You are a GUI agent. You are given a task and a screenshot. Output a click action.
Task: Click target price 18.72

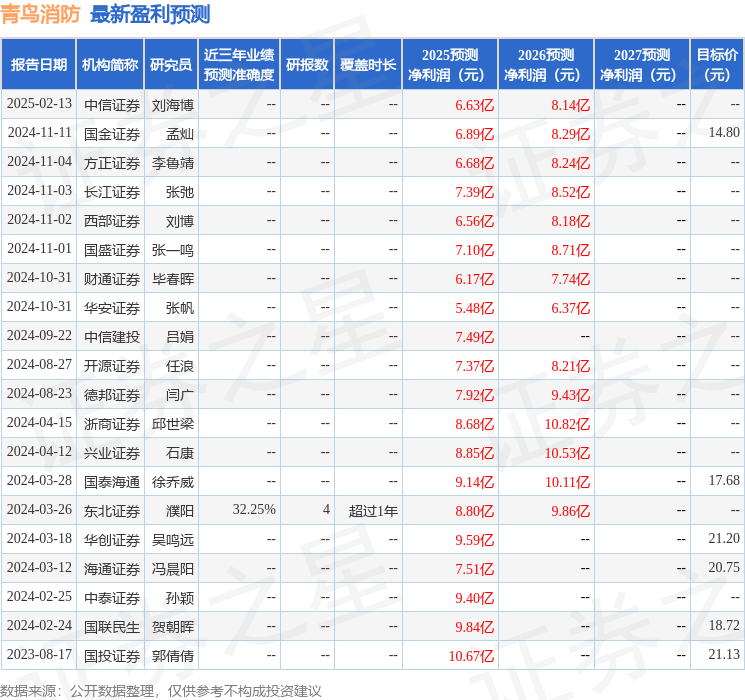tap(724, 625)
